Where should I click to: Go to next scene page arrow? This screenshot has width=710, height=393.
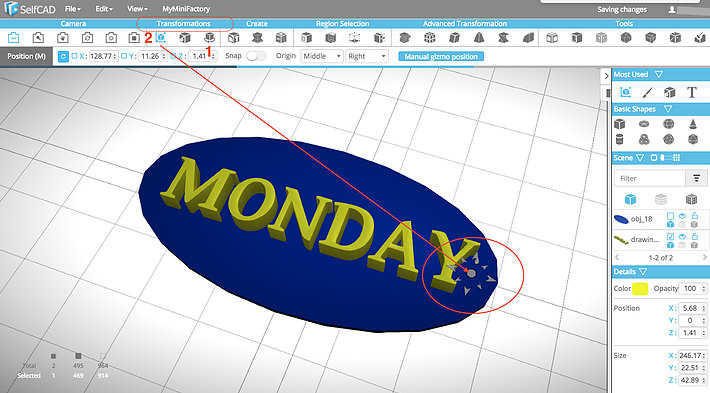[705, 257]
